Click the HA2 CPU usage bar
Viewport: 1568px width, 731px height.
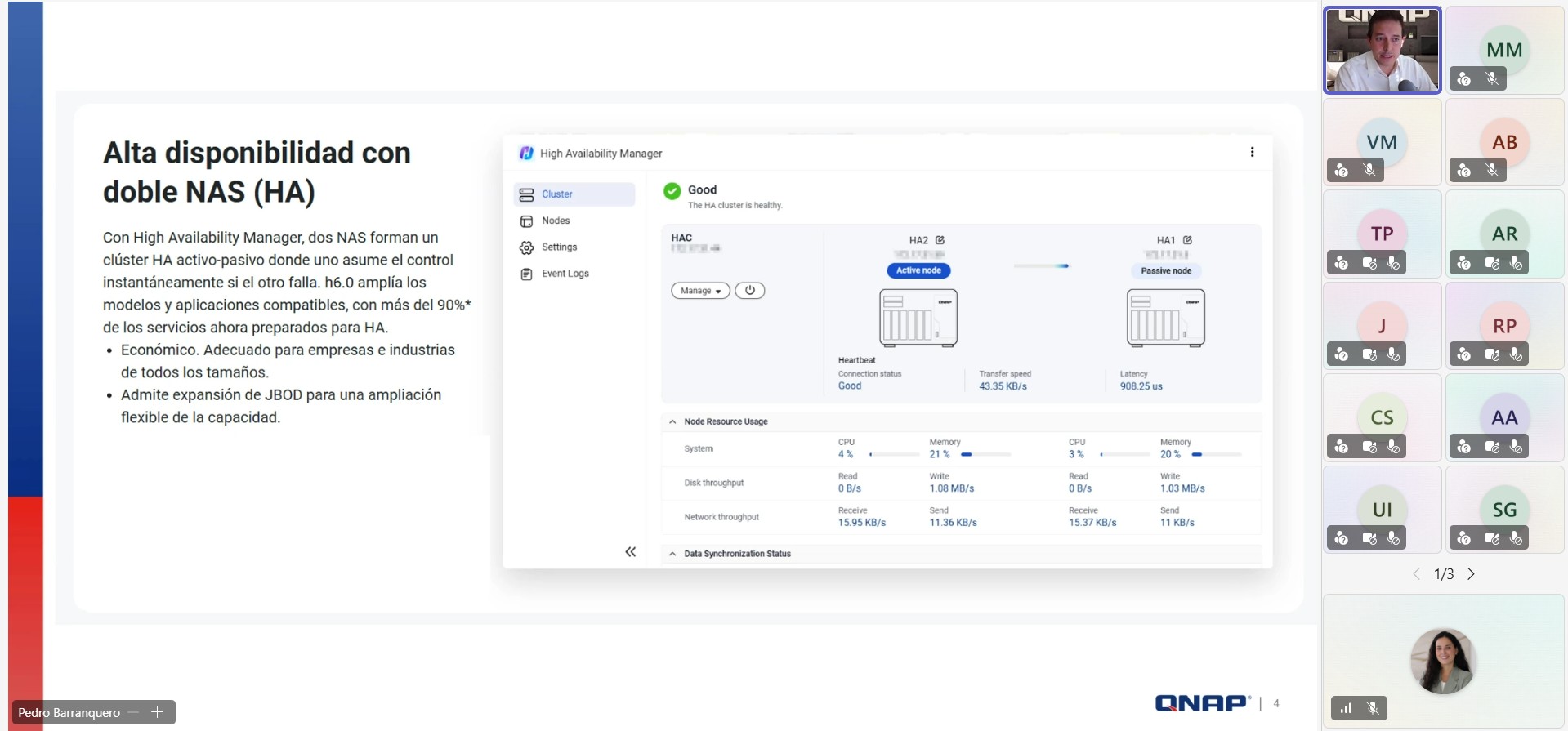click(894, 454)
